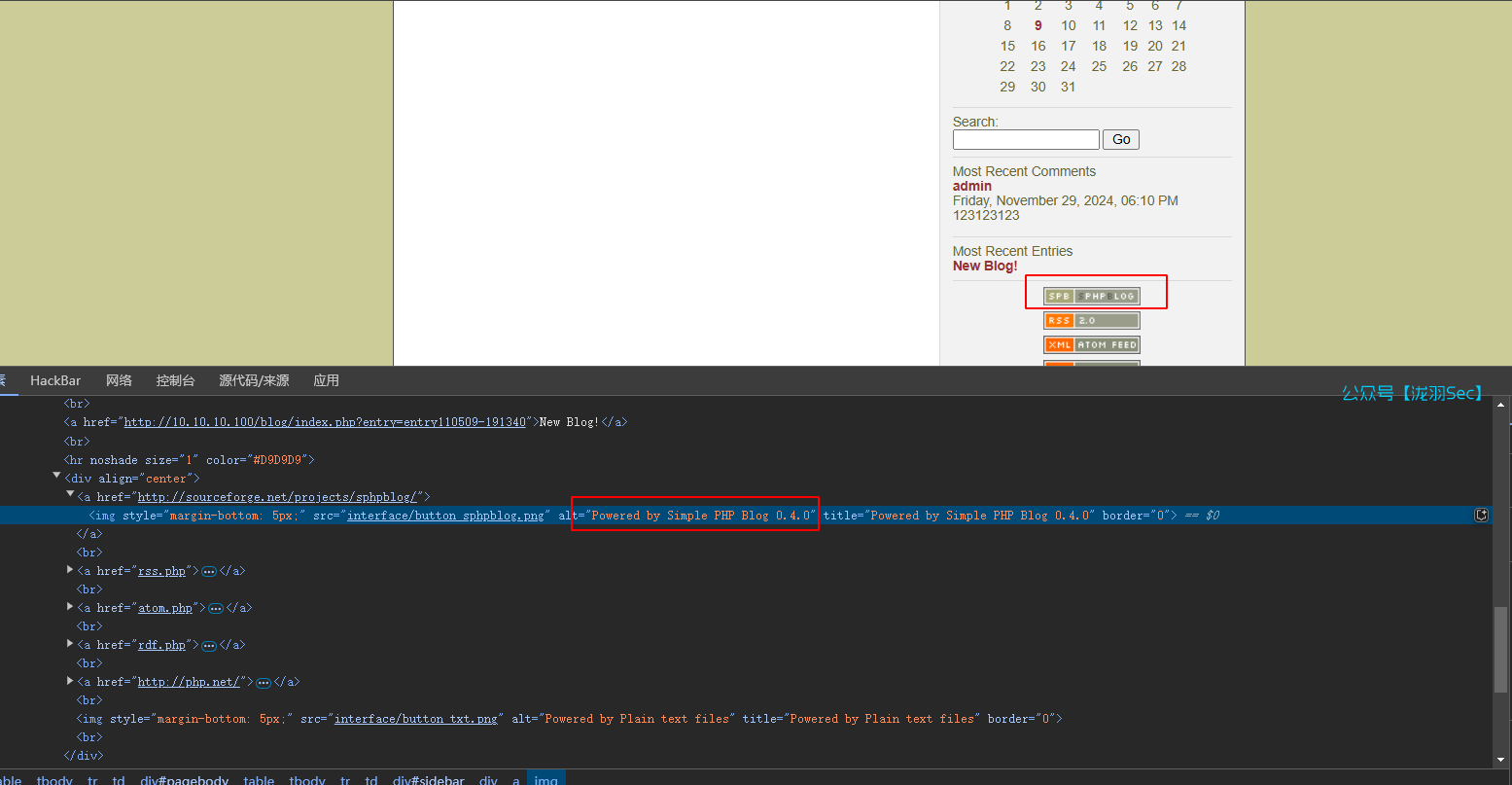The width and height of the screenshot is (1512, 785).
Task: Click the AI assist icon on highlighted row
Action: click(x=1481, y=516)
